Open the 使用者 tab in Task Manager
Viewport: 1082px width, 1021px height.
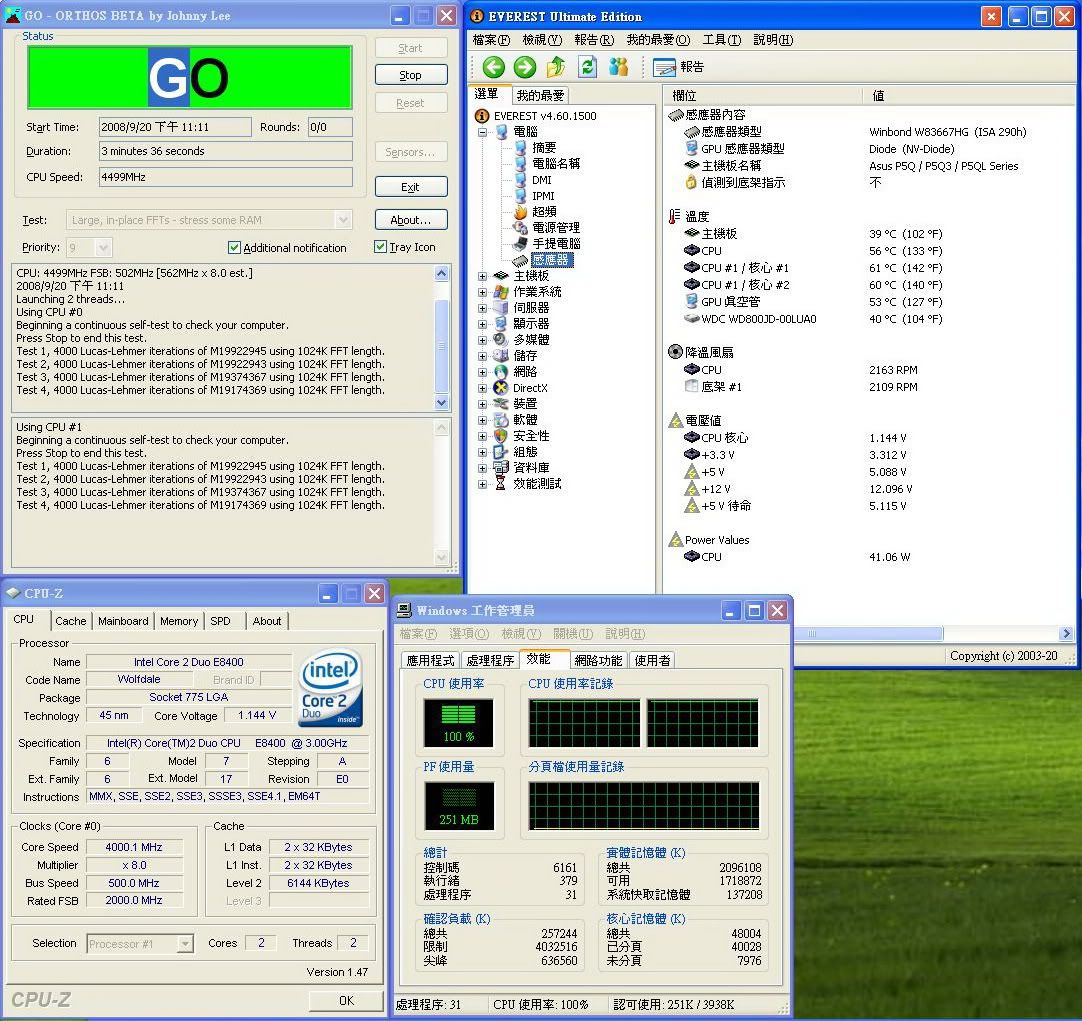click(x=652, y=660)
